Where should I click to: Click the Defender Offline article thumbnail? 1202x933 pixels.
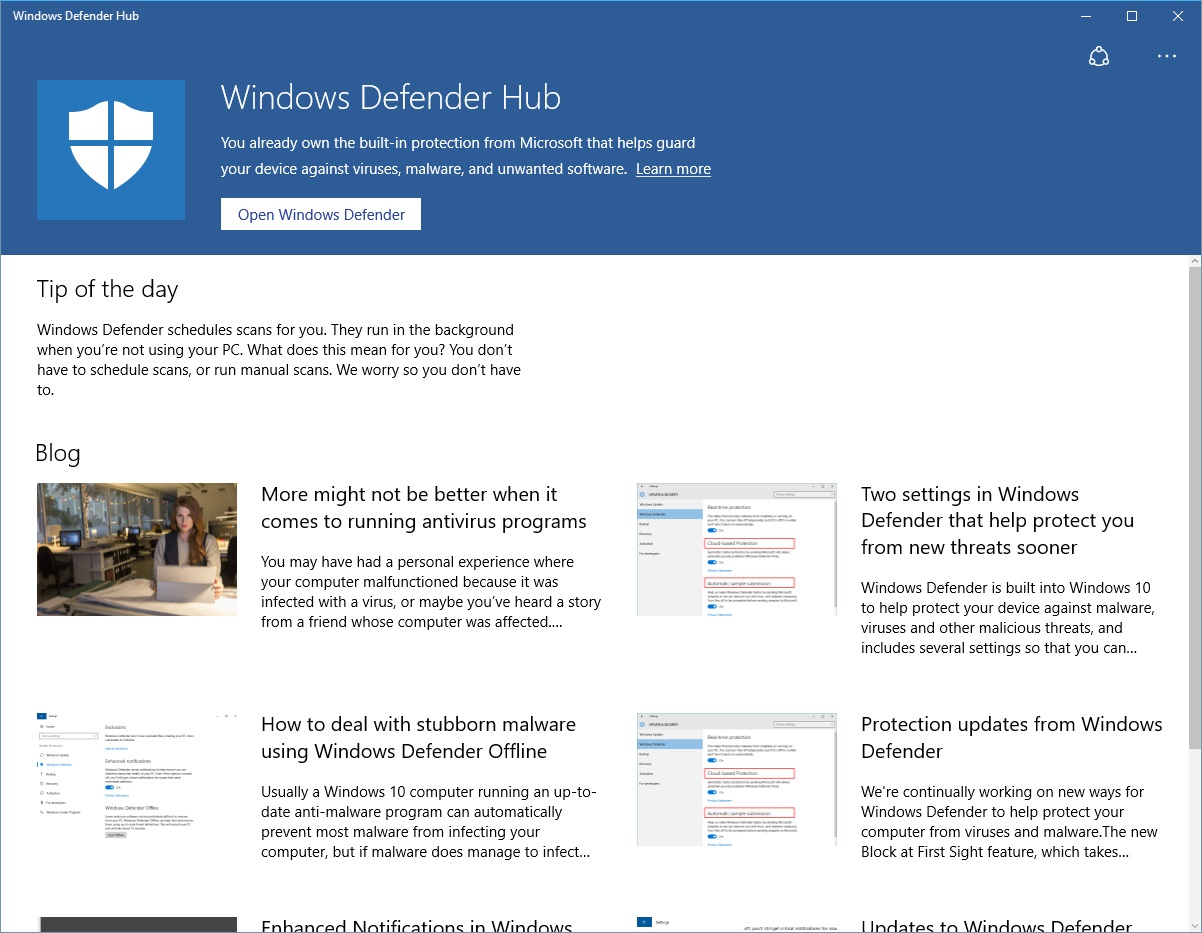(x=136, y=779)
